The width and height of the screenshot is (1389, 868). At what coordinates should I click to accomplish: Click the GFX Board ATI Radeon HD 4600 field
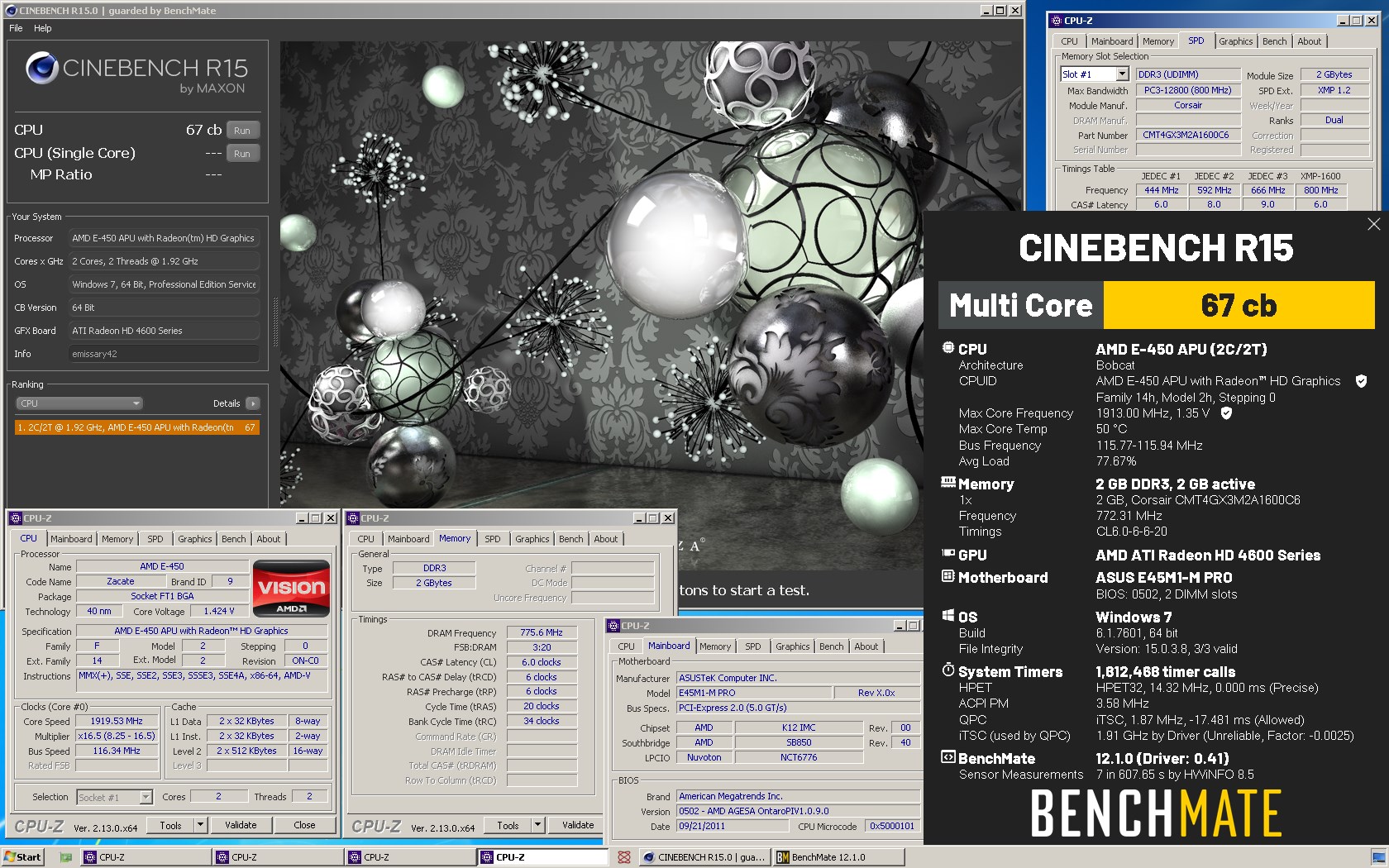coord(164,331)
